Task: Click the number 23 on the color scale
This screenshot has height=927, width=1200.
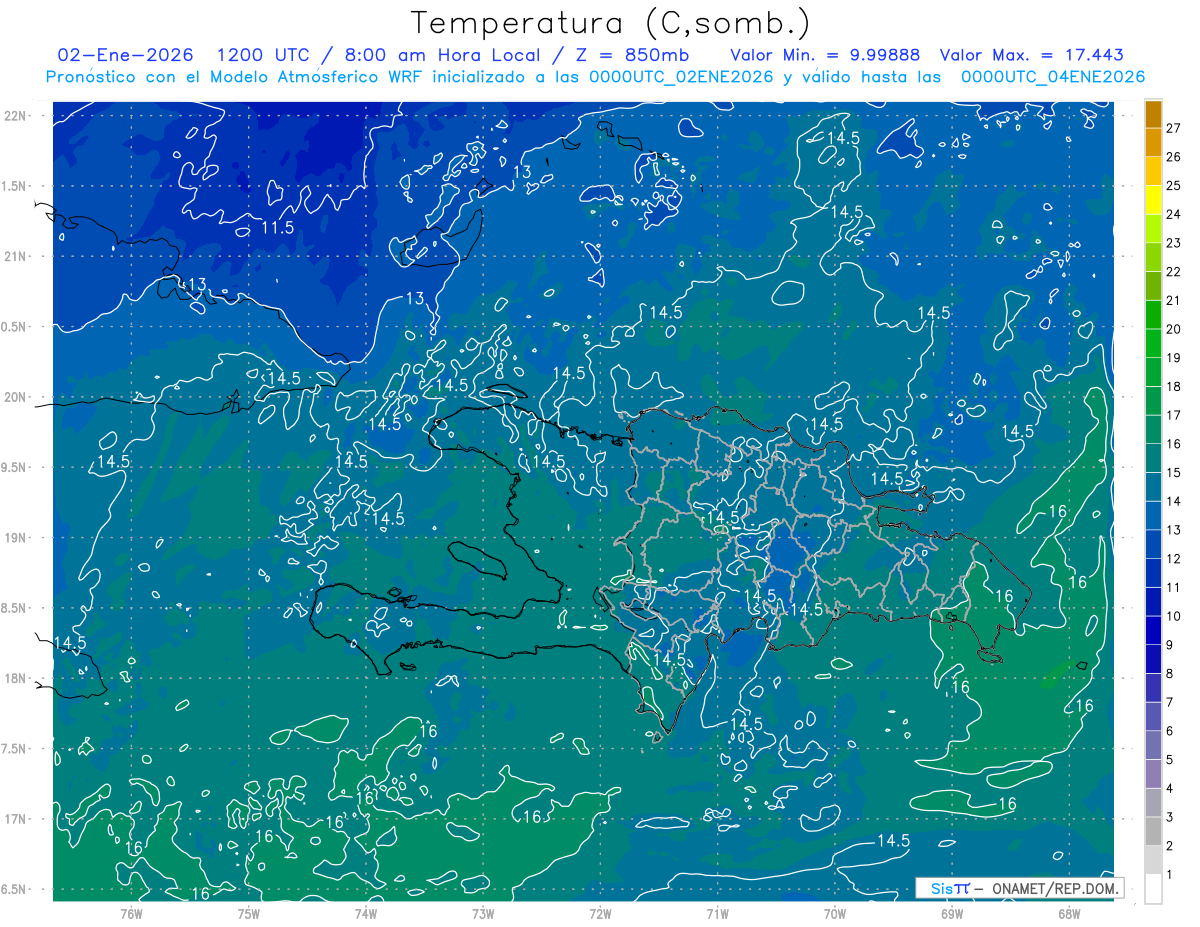Action: click(x=1174, y=243)
